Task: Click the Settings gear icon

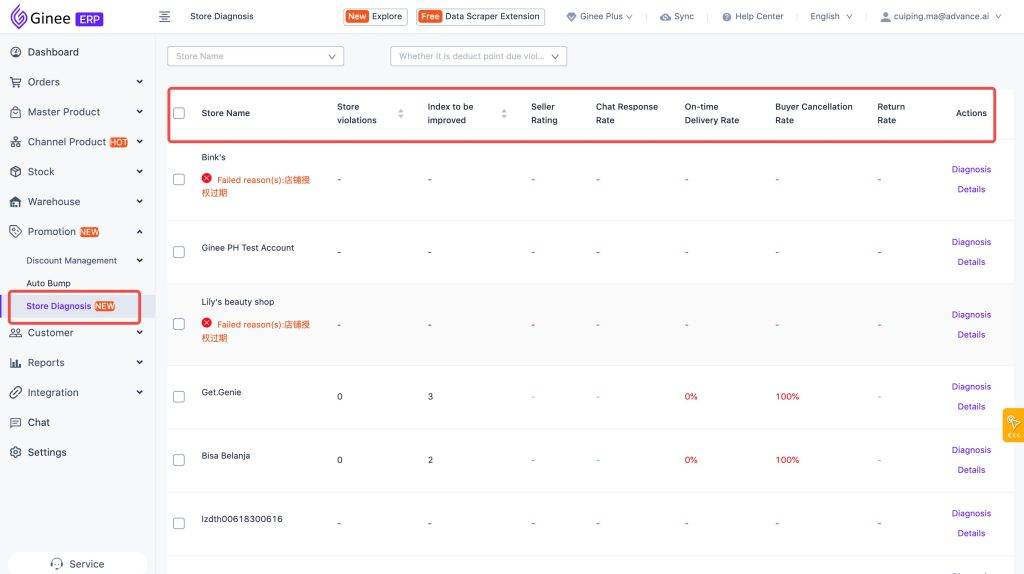Action: point(16,453)
